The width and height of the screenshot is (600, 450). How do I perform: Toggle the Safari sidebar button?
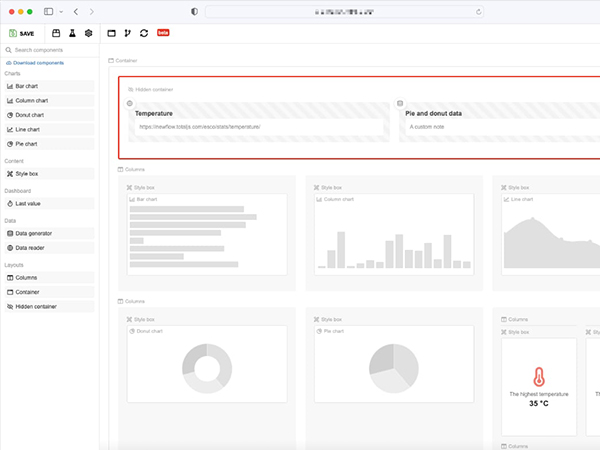coord(49,11)
